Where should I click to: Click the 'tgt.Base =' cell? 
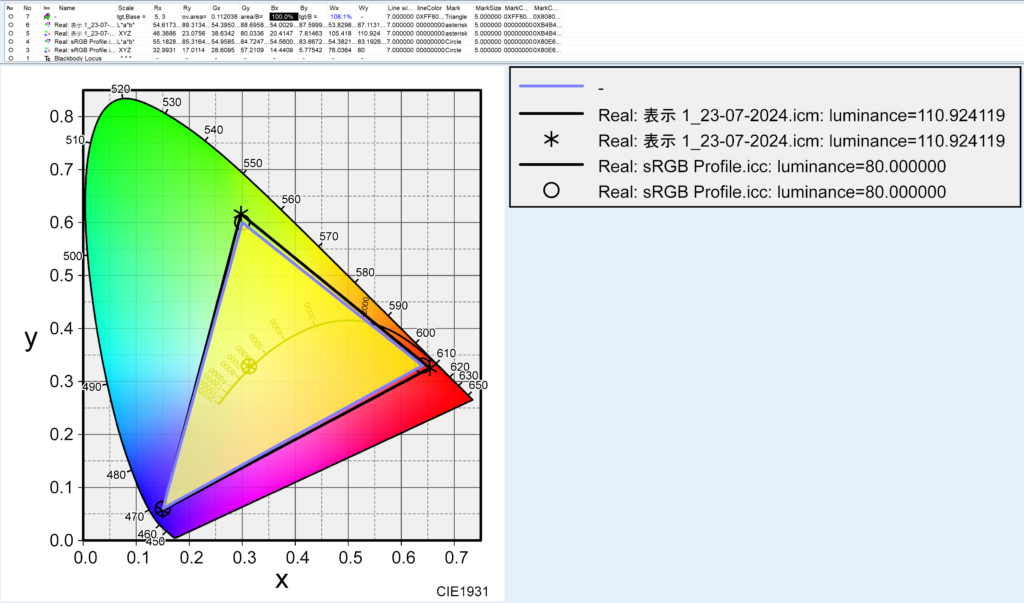pyautogui.click(x=131, y=16)
